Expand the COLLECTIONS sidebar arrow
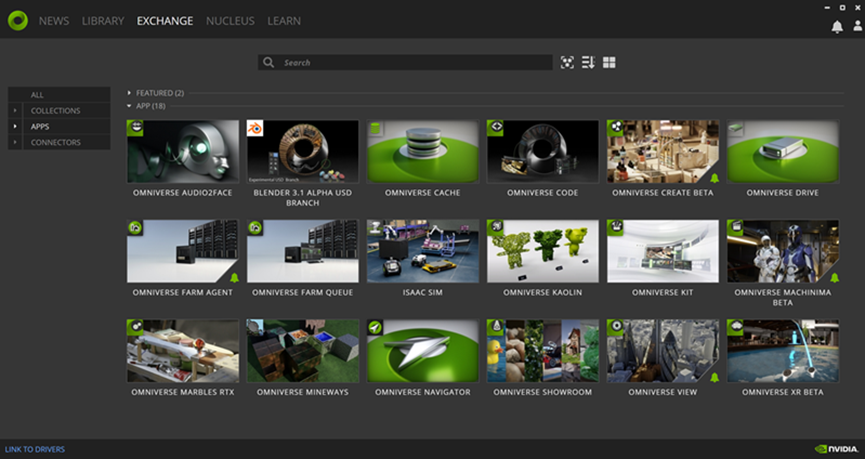The height and width of the screenshot is (459, 865). pyautogui.click(x=15, y=110)
